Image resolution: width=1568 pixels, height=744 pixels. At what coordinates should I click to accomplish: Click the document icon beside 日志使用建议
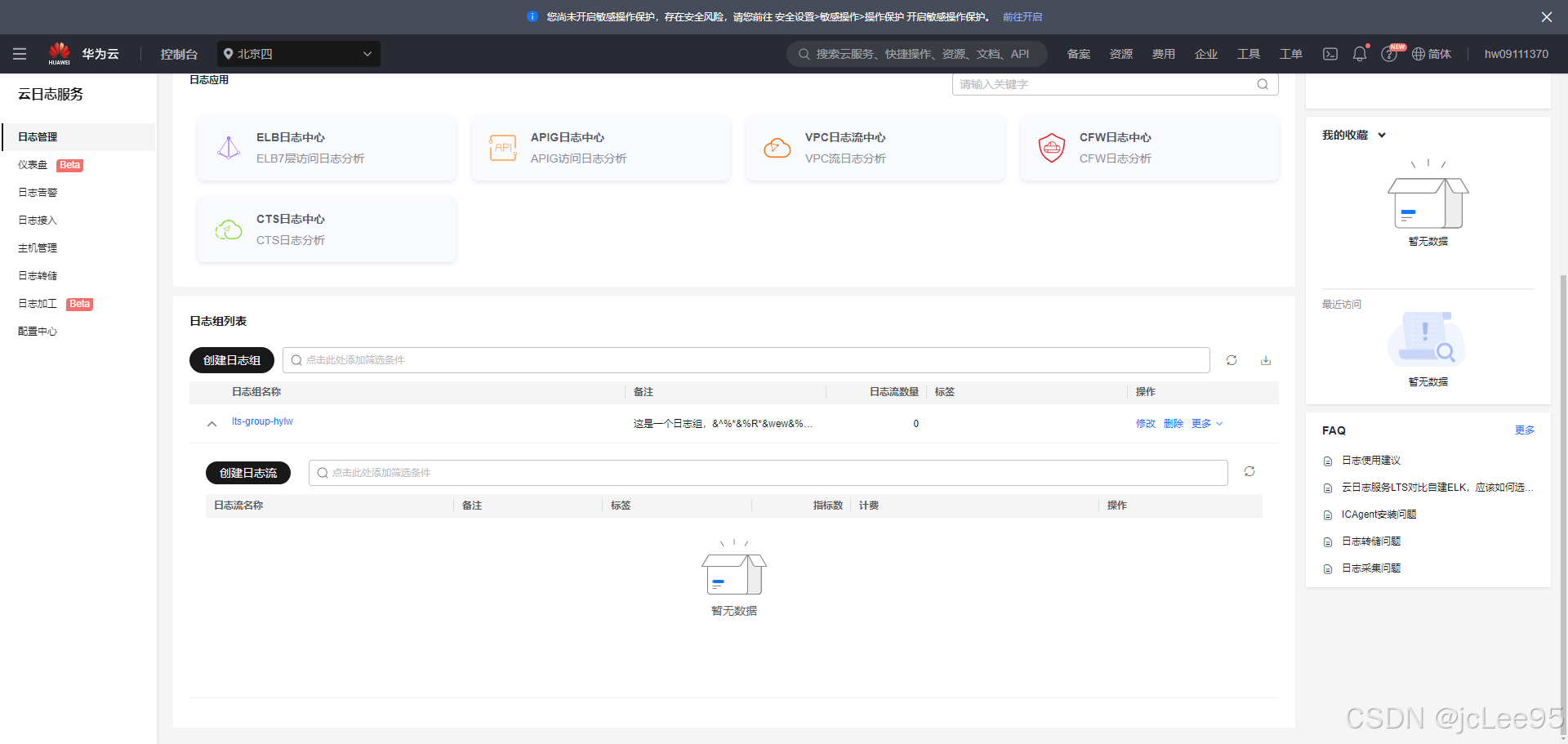pos(1328,461)
